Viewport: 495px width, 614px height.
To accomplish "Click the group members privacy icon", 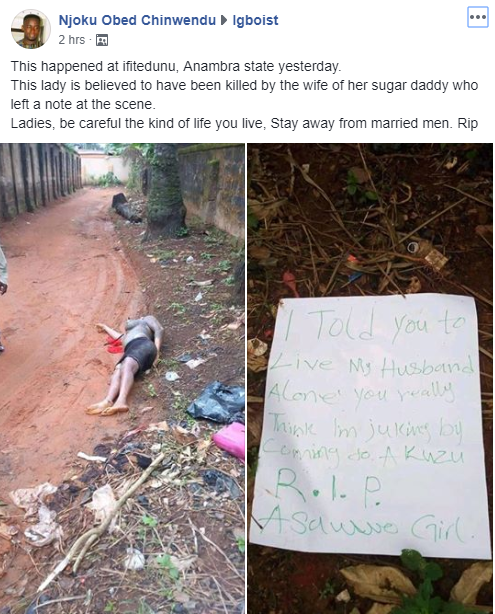I will pyautogui.click(x=102, y=40).
